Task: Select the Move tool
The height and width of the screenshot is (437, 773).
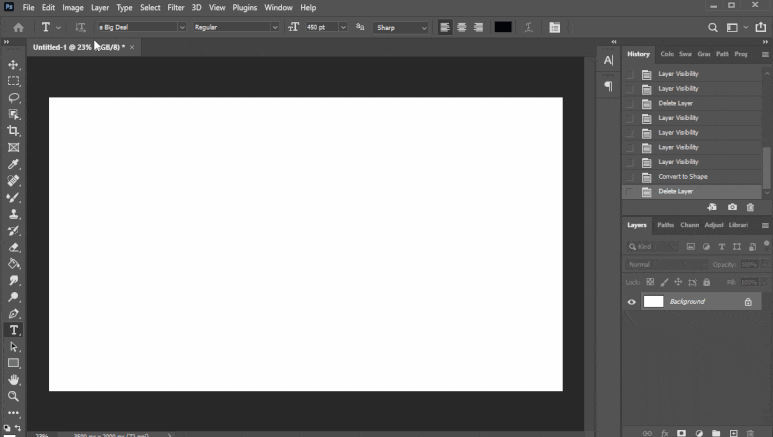Action: point(13,65)
